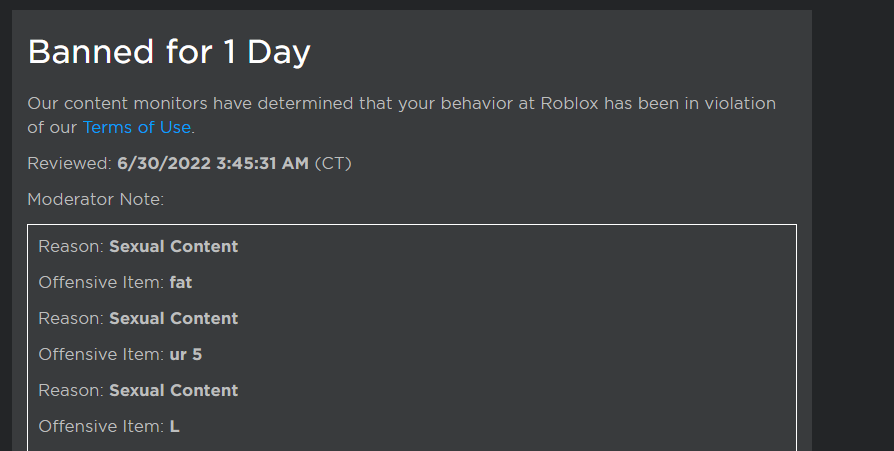The height and width of the screenshot is (451, 894).
Task: Open the Terms of Use link
Action: (x=136, y=127)
